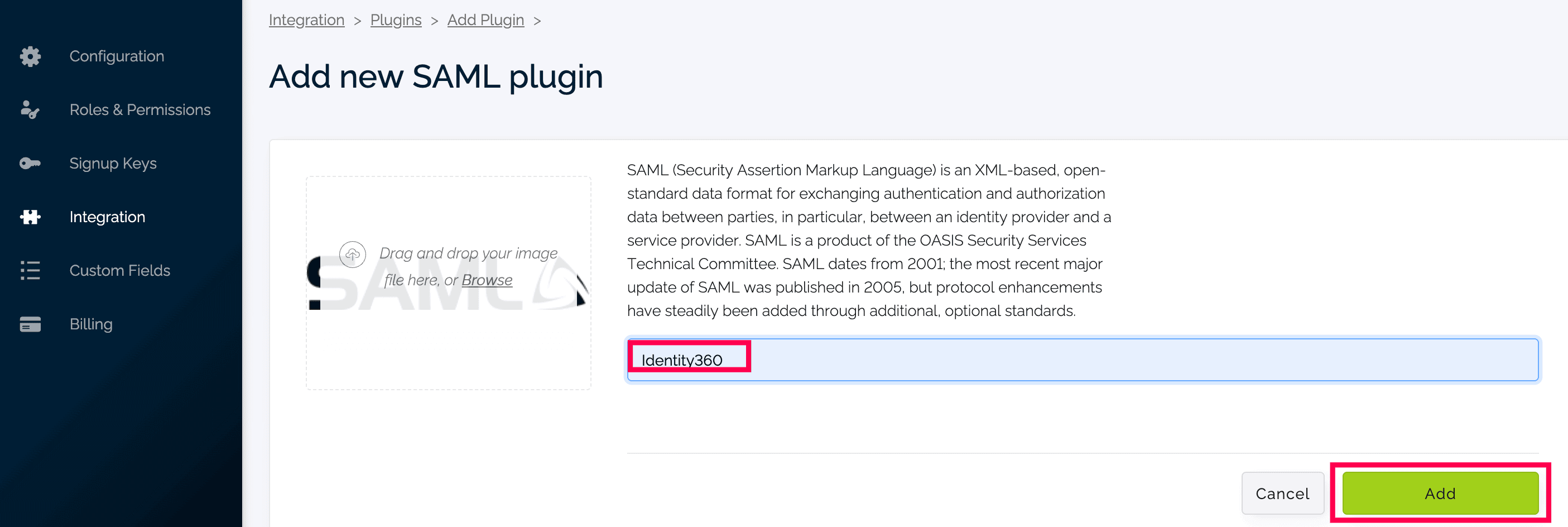Click the Integration puzzle piece icon
1568x527 pixels.
[x=30, y=217]
